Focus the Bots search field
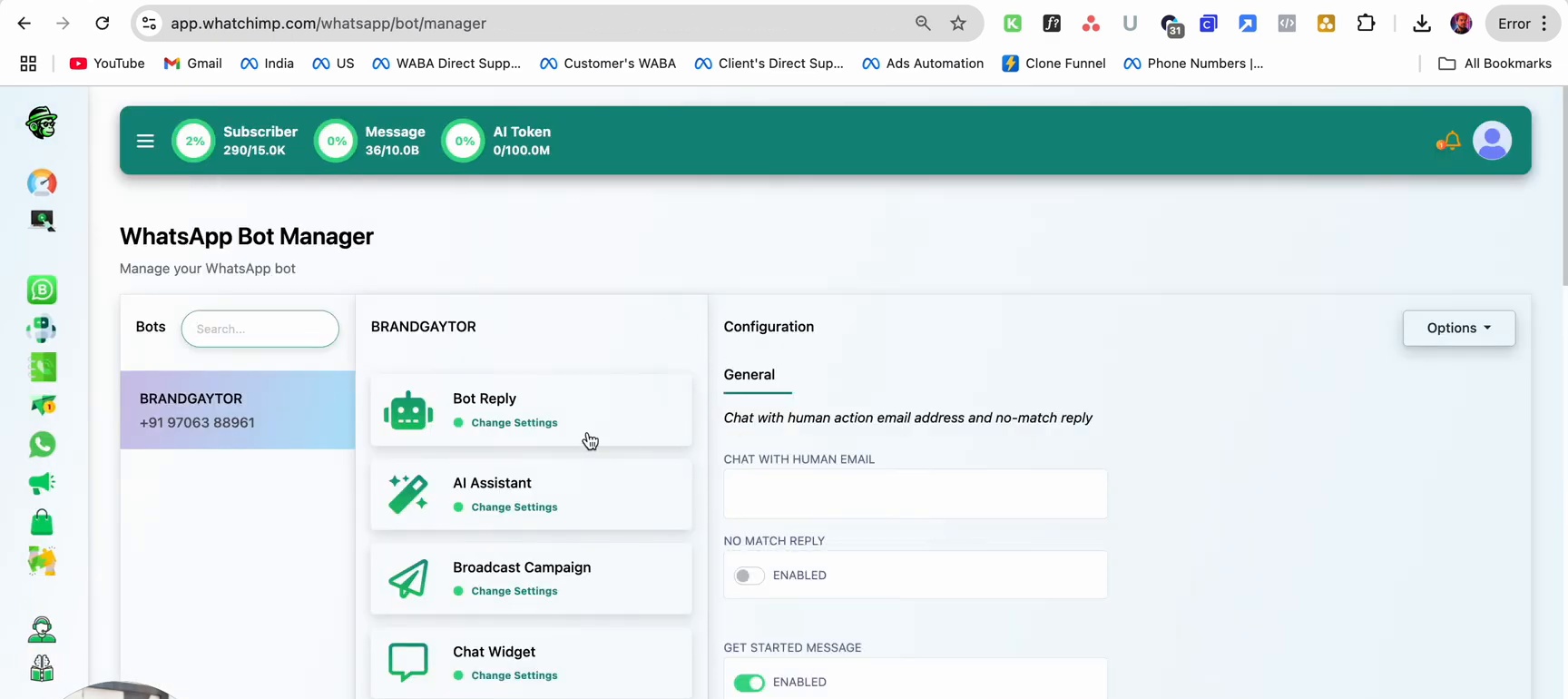 coord(260,329)
